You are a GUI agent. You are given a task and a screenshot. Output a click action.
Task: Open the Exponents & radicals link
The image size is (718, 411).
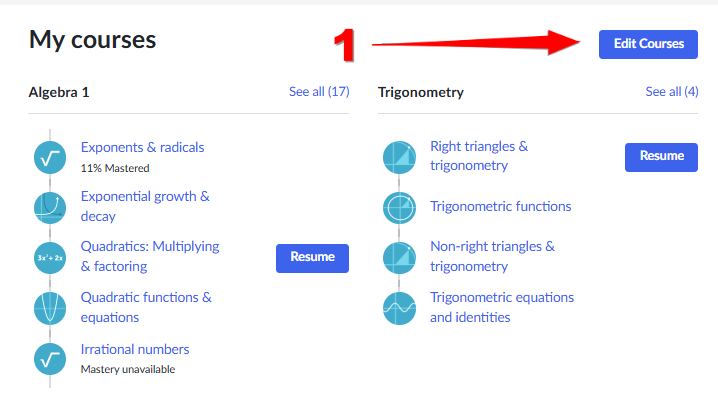[142, 147]
